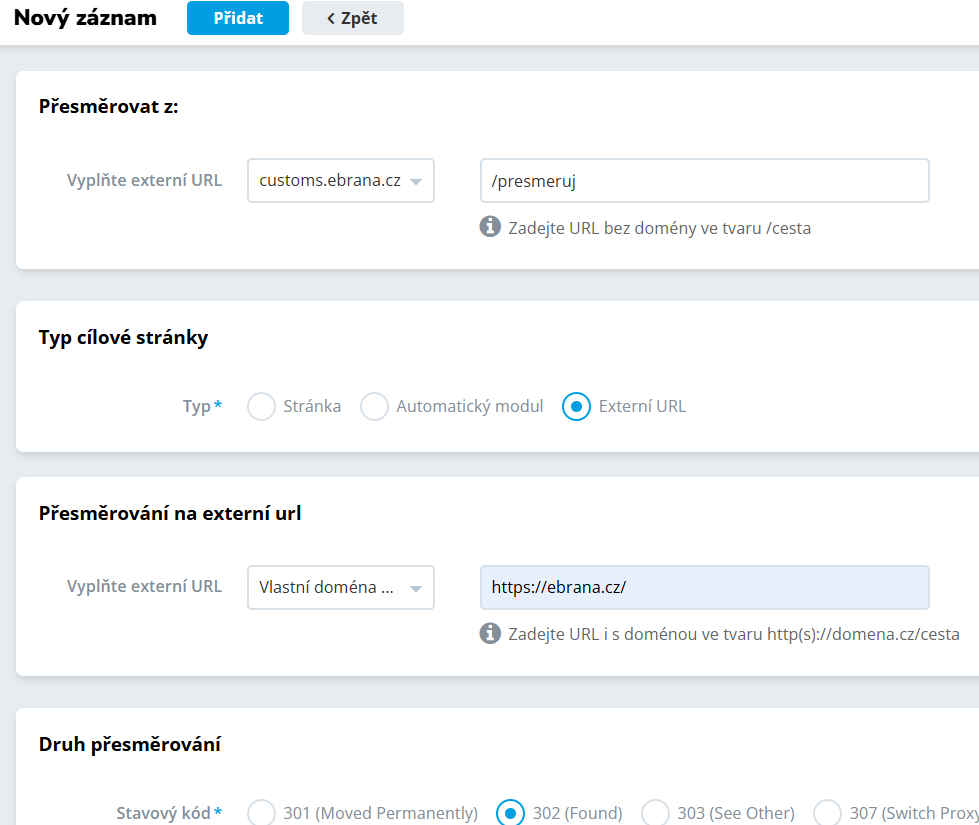The image size is (979, 825).
Task: Choose status code 301 (Moved Permanently)
Action: [261, 813]
